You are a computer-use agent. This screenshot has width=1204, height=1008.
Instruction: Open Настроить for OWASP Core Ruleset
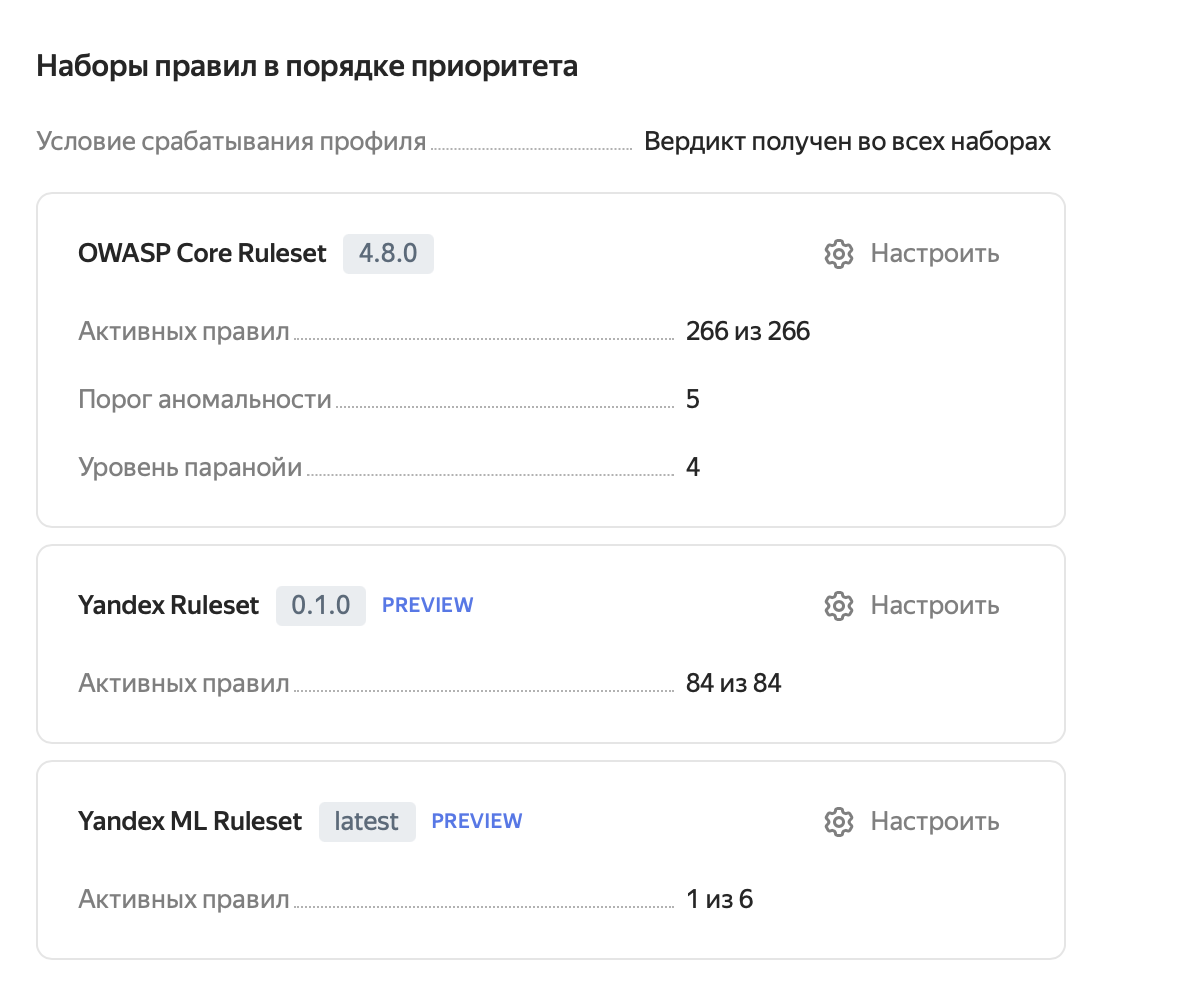[x=935, y=254]
